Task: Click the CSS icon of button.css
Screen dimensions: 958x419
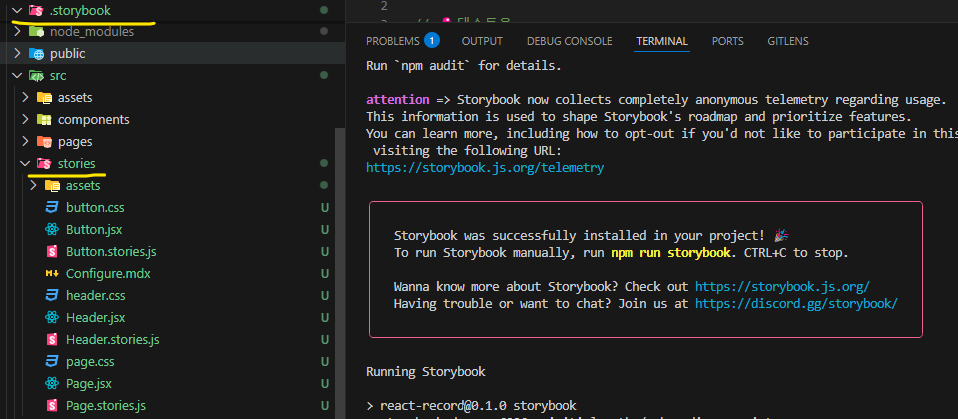Action: (52, 208)
